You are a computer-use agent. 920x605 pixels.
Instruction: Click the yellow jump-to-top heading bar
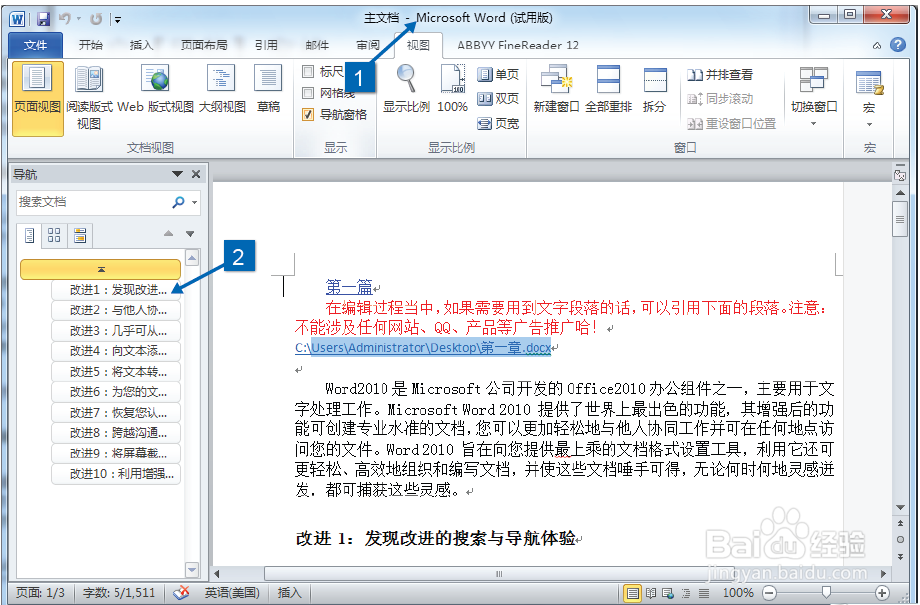click(x=100, y=269)
